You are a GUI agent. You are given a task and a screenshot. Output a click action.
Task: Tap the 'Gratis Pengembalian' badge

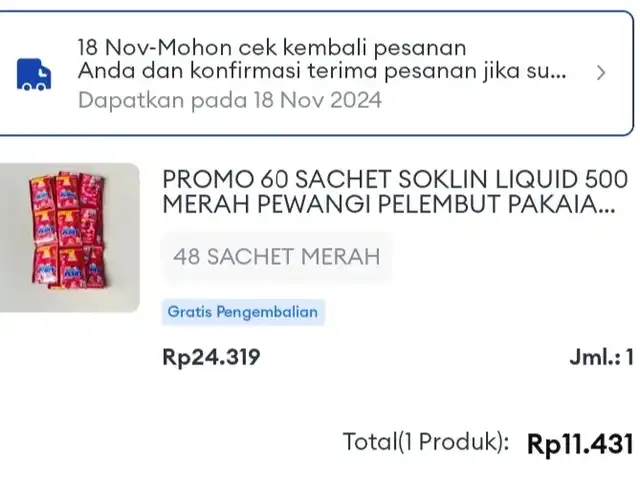(x=243, y=312)
